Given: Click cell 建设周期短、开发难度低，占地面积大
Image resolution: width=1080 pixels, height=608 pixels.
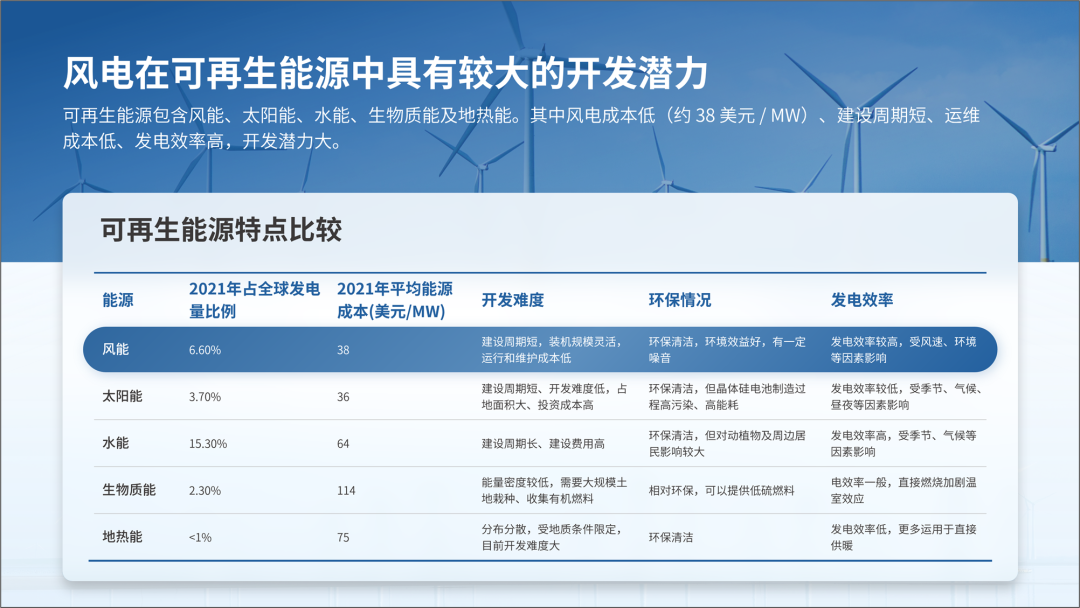Looking at the screenshot, I should (554, 397).
